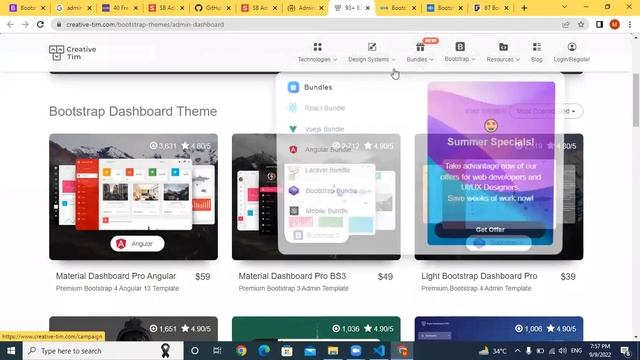Screen dimensions: 640x360
Task: Click the Bootstrap Bundle icon in dropdown
Action: point(294,191)
